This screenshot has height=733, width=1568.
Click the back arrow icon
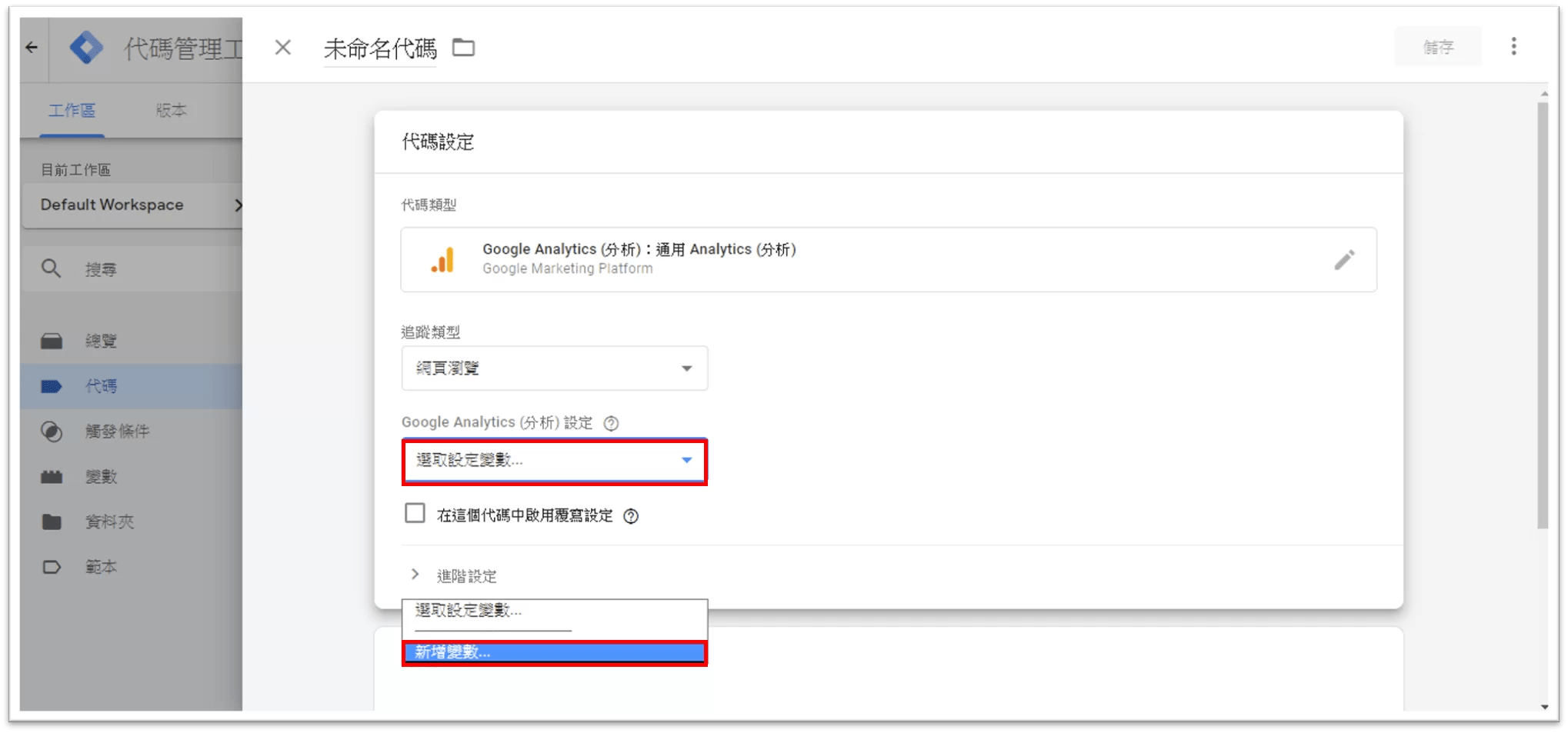tap(32, 48)
